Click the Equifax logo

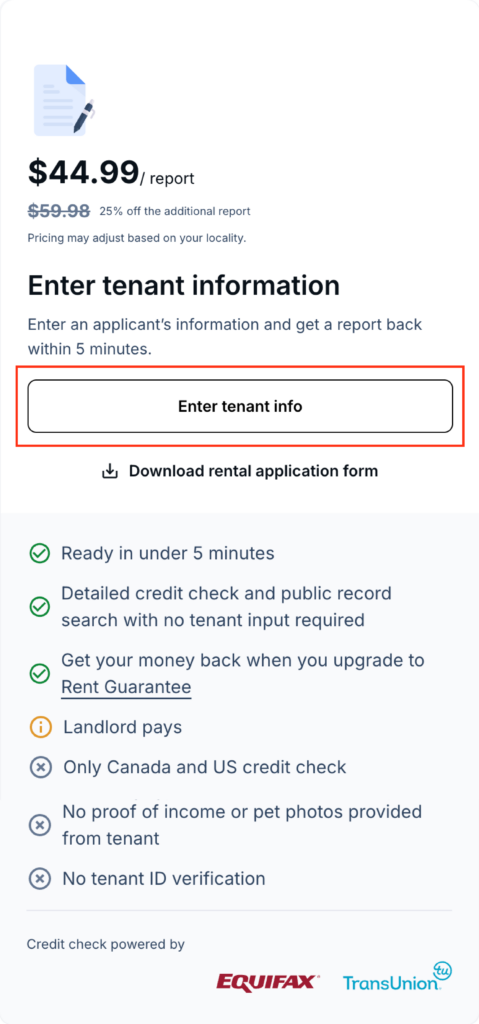[x=269, y=982]
